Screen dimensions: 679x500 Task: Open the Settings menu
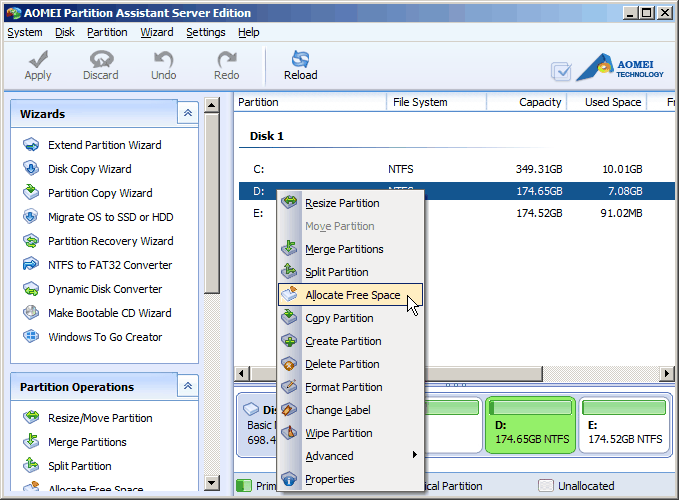[206, 32]
